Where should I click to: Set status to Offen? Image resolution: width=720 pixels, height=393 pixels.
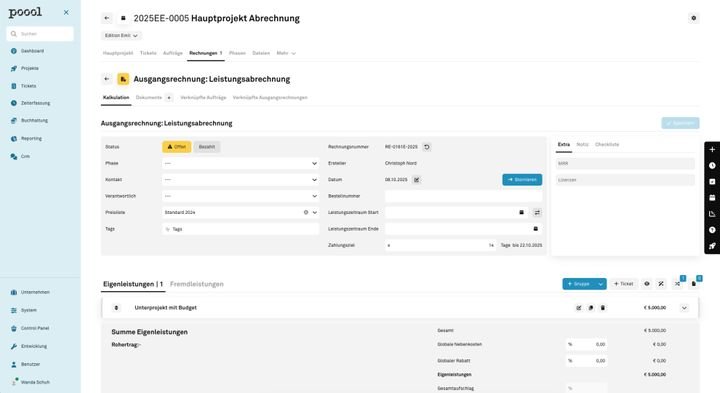pos(176,147)
